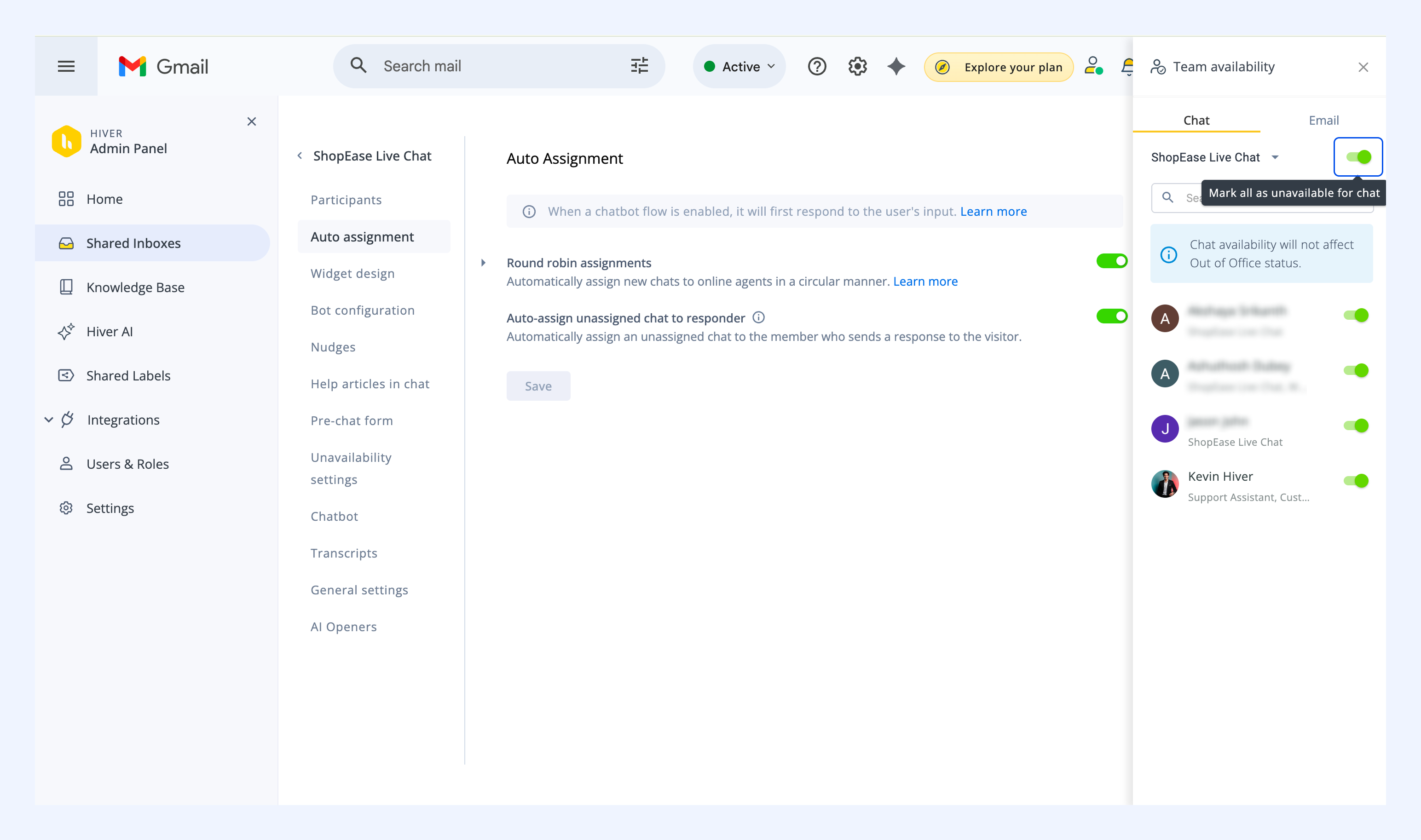The height and width of the screenshot is (840, 1421).
Task: Toggle Auto-assign unassigned chat to responder switch
Action: [1111, 316]
